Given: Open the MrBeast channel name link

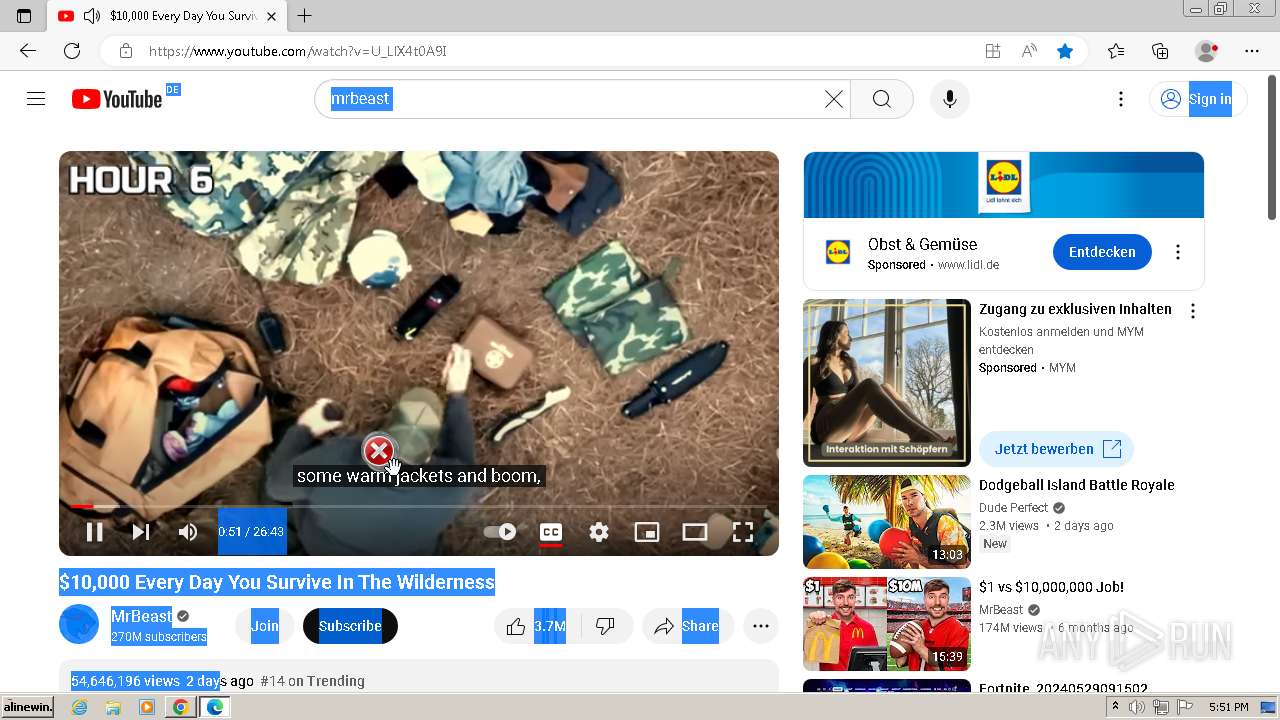Looking at the screenshot, I should (x=141, y=616).
